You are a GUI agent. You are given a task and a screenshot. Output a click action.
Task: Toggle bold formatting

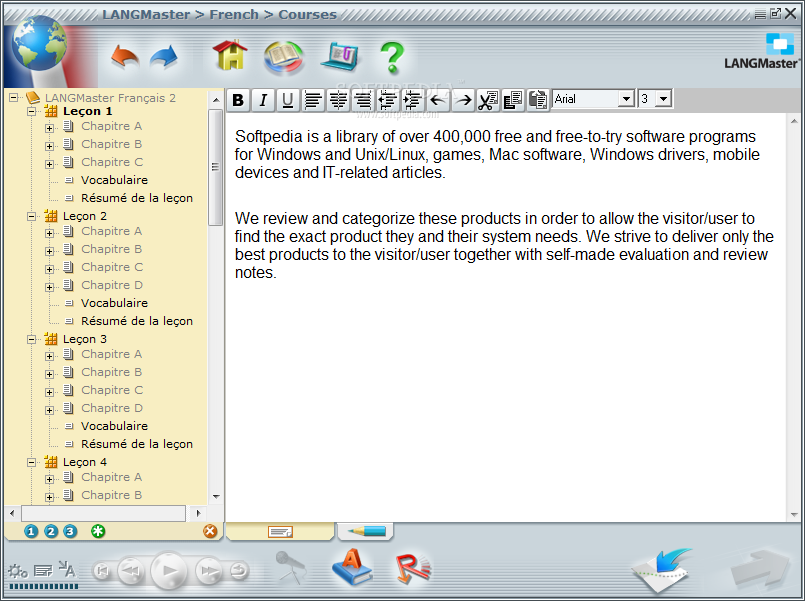[x=238, y=100]
